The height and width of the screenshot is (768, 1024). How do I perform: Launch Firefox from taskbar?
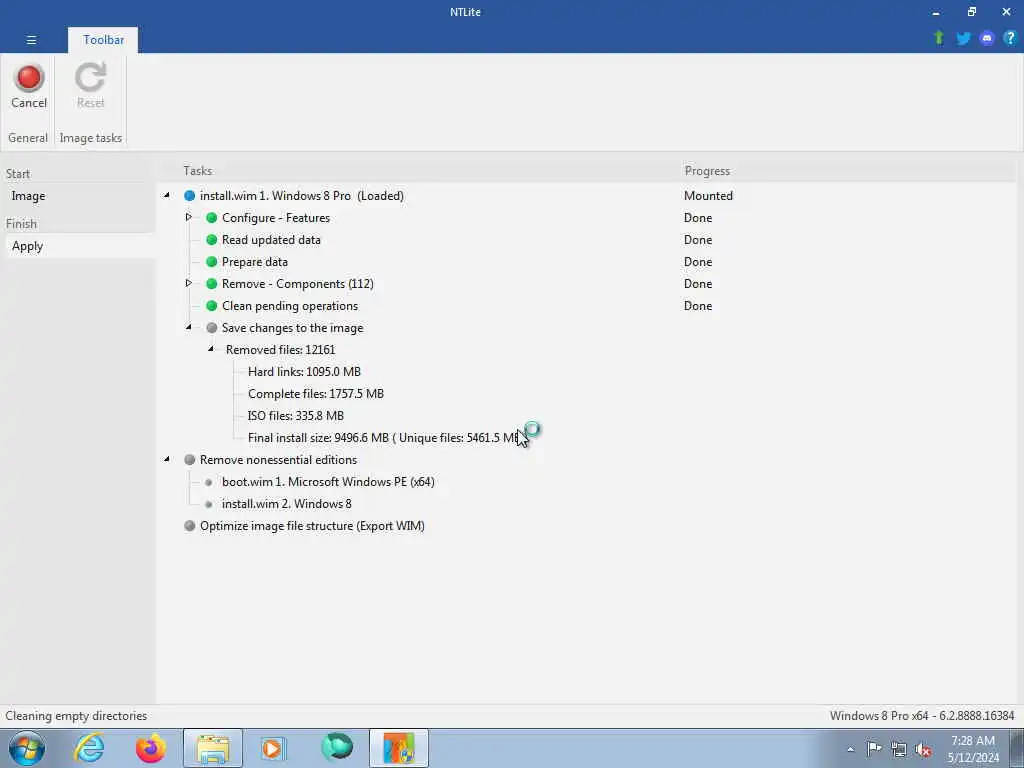151,748
